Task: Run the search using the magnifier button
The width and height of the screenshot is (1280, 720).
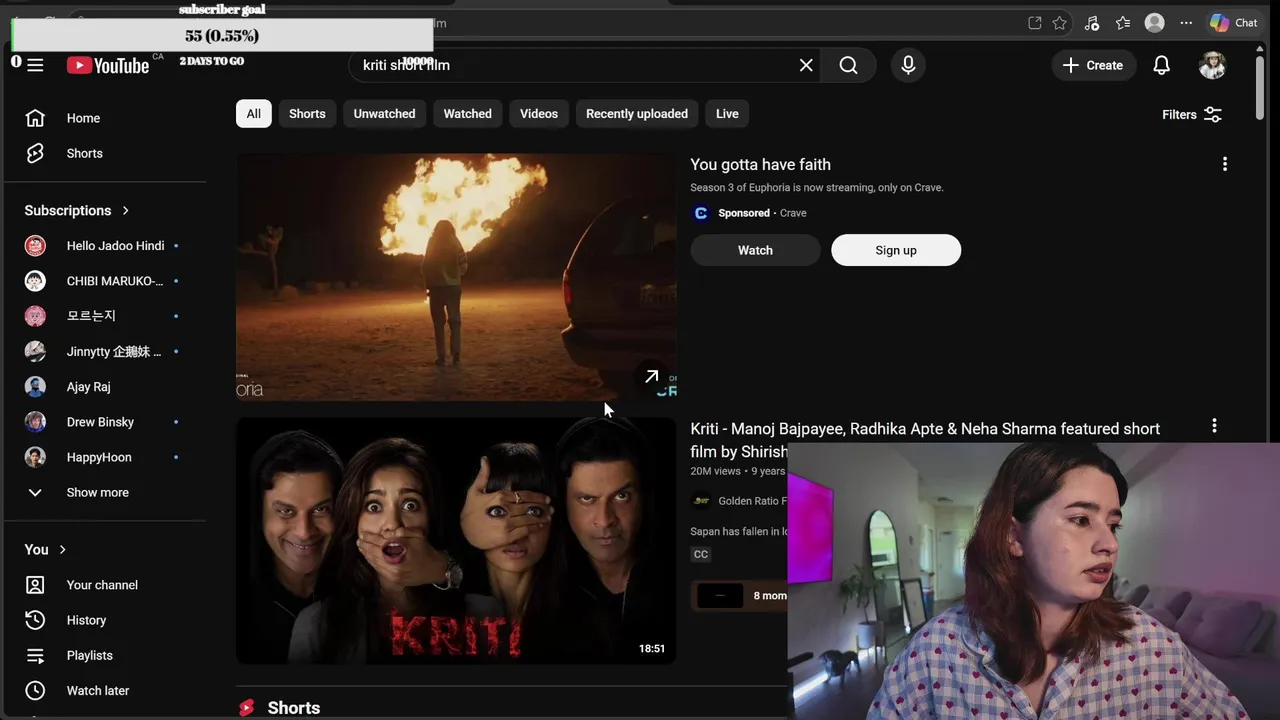Action: tap(849, 65)
